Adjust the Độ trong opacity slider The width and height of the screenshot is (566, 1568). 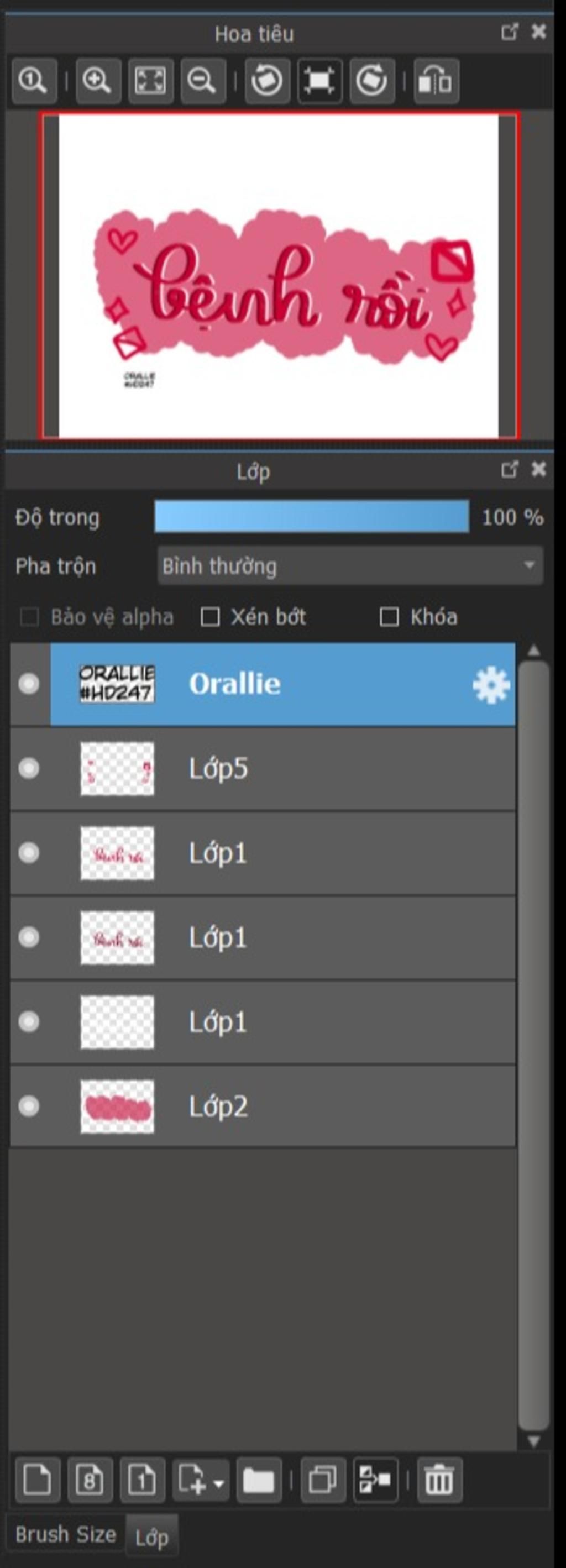tap(312, 516)
